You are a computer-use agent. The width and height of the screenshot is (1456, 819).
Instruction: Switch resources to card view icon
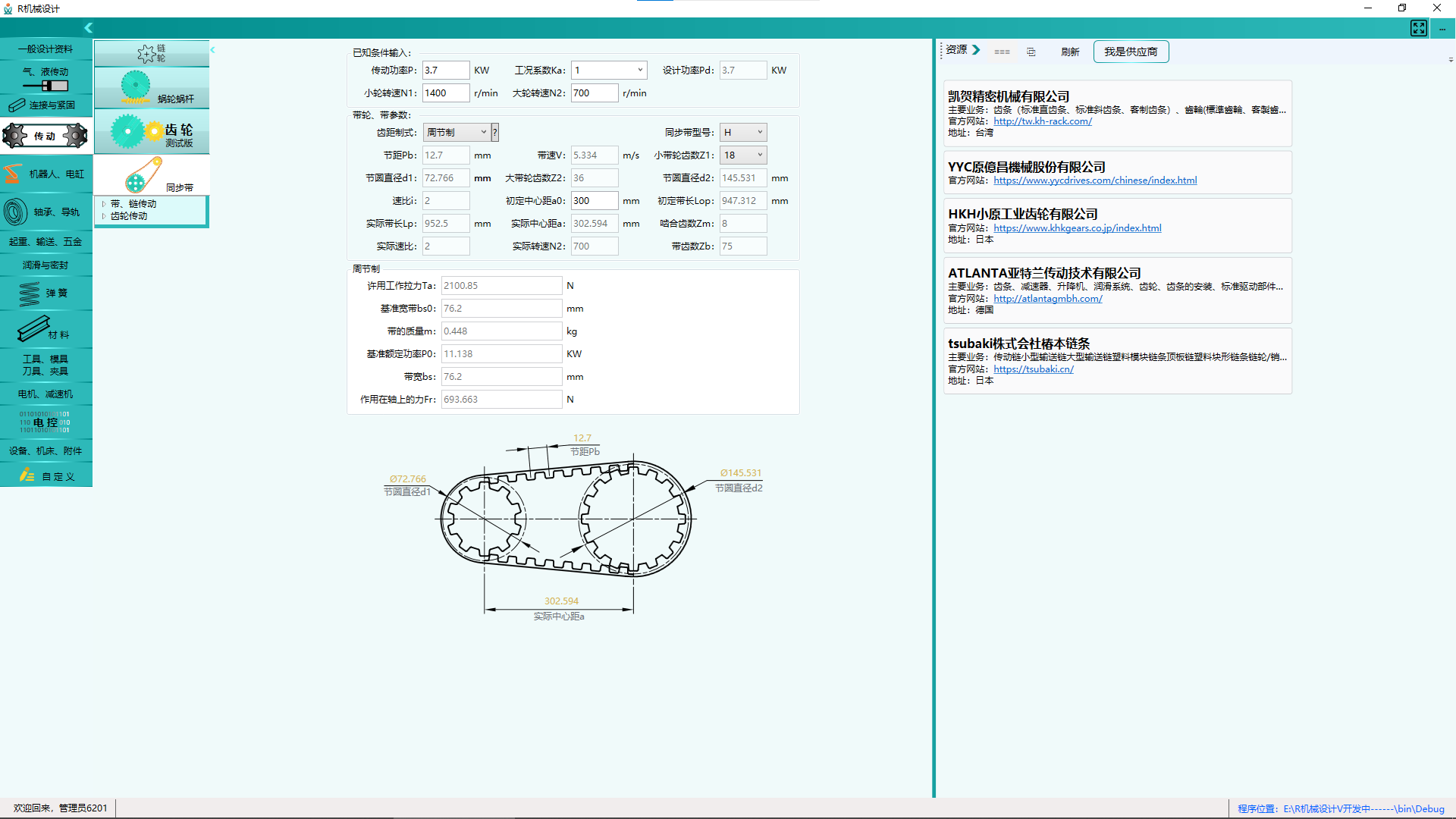click(x=1031, y=52)
